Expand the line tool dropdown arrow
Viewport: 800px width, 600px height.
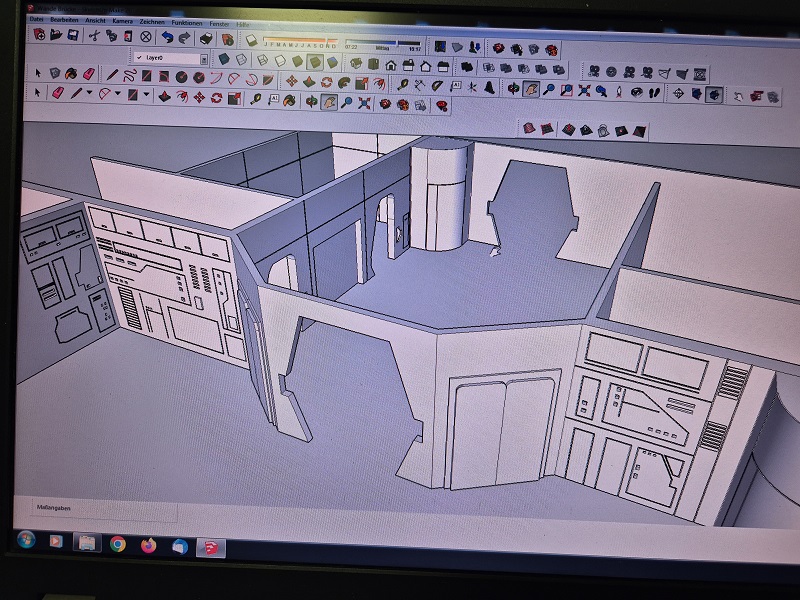[88, 94]
